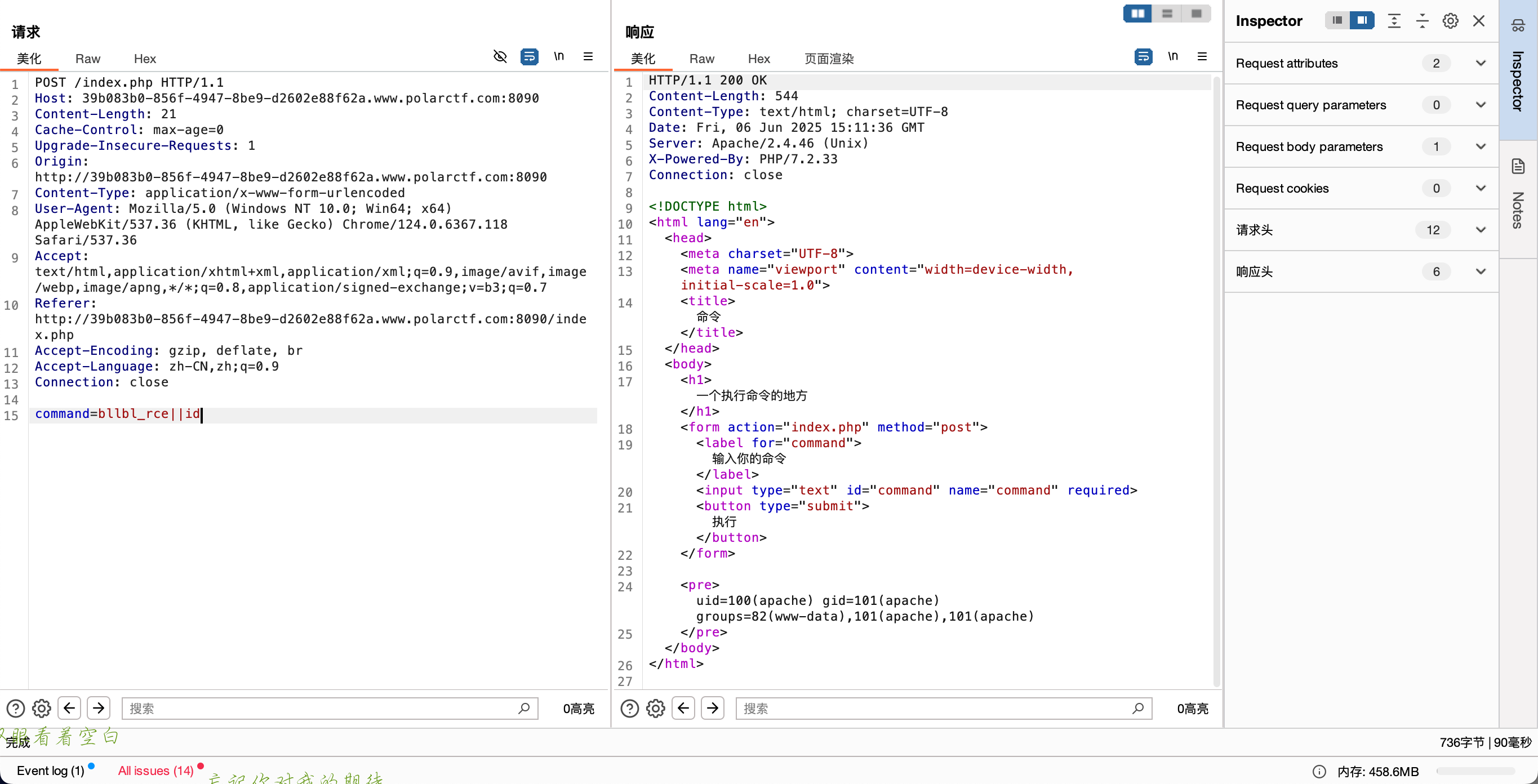Expand Request attributes section

click(1480, 63)
